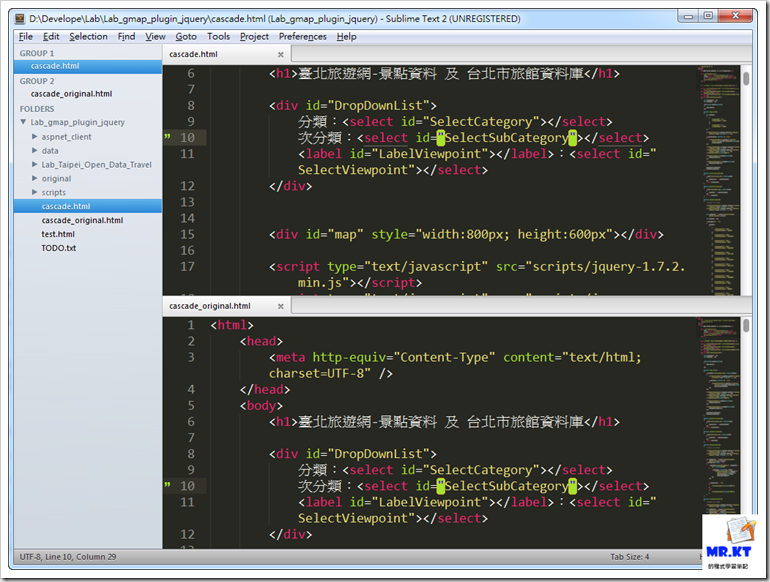The height and width of the screenshot is (582, 770).
Task: Open the View menu
Action: [155, 36]
